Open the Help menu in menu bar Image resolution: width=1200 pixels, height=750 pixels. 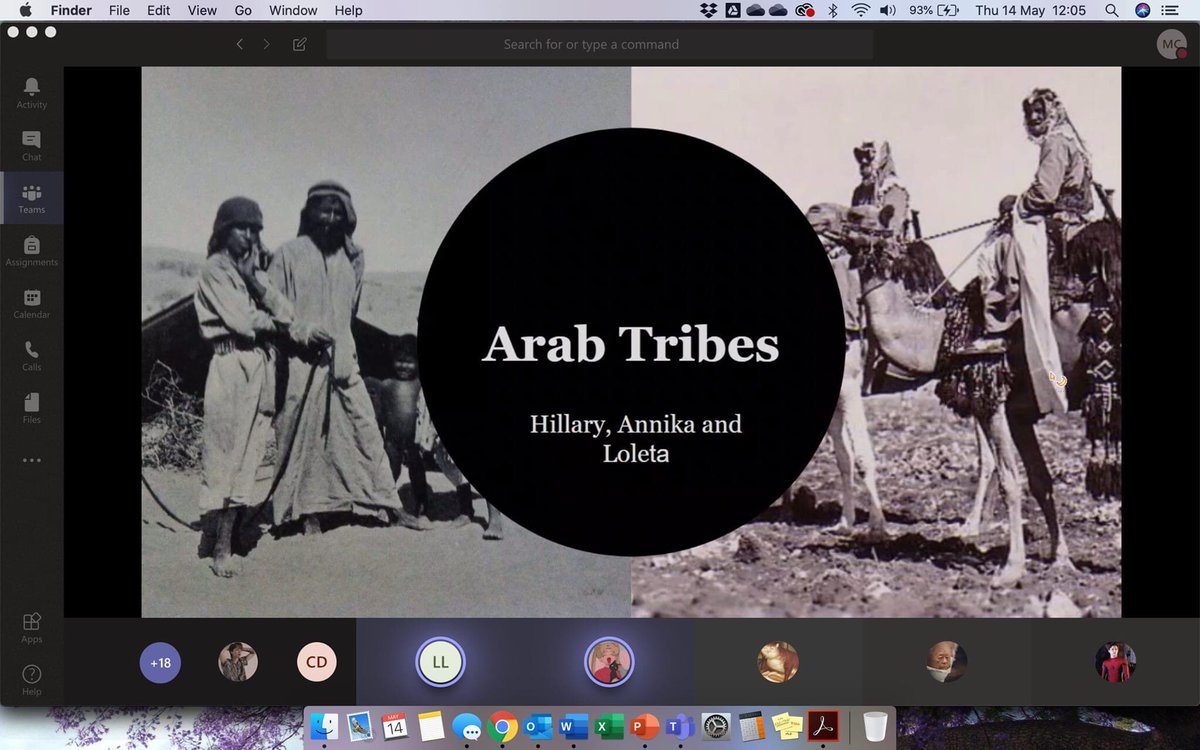coord(348,10)
